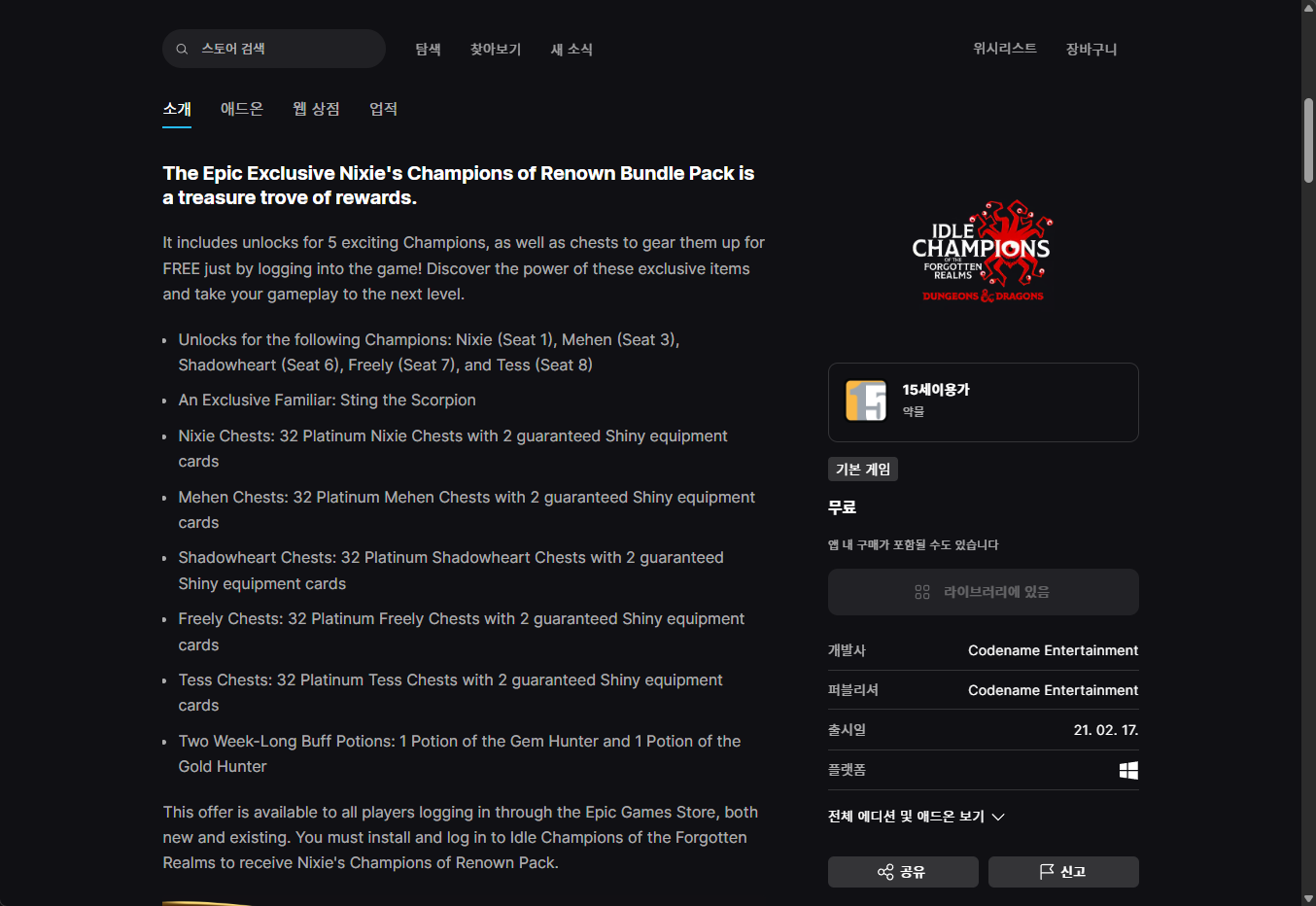Screen dimensions: 1316x906
Task: Click the 출시일 label
Action: [x=847, y=730]
